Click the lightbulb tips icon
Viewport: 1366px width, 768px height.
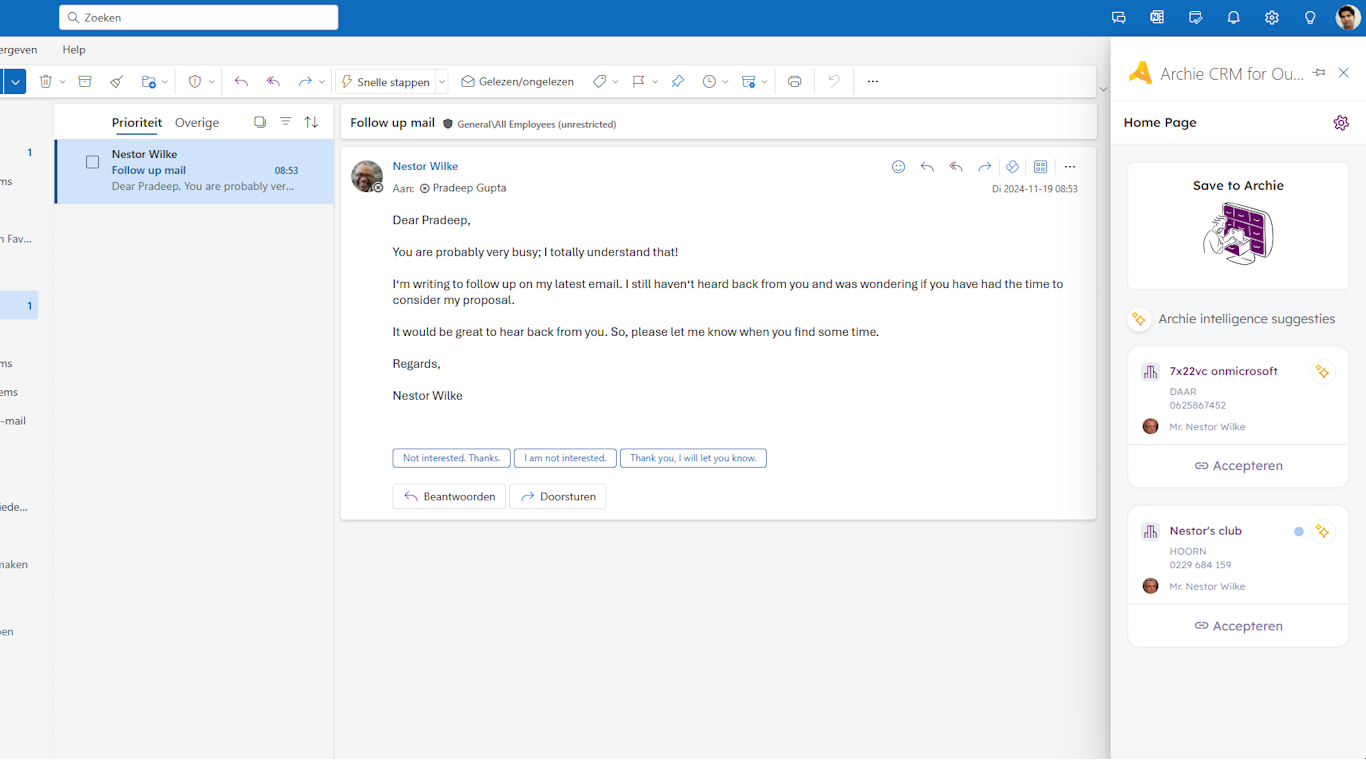[x=1310, y=18]
